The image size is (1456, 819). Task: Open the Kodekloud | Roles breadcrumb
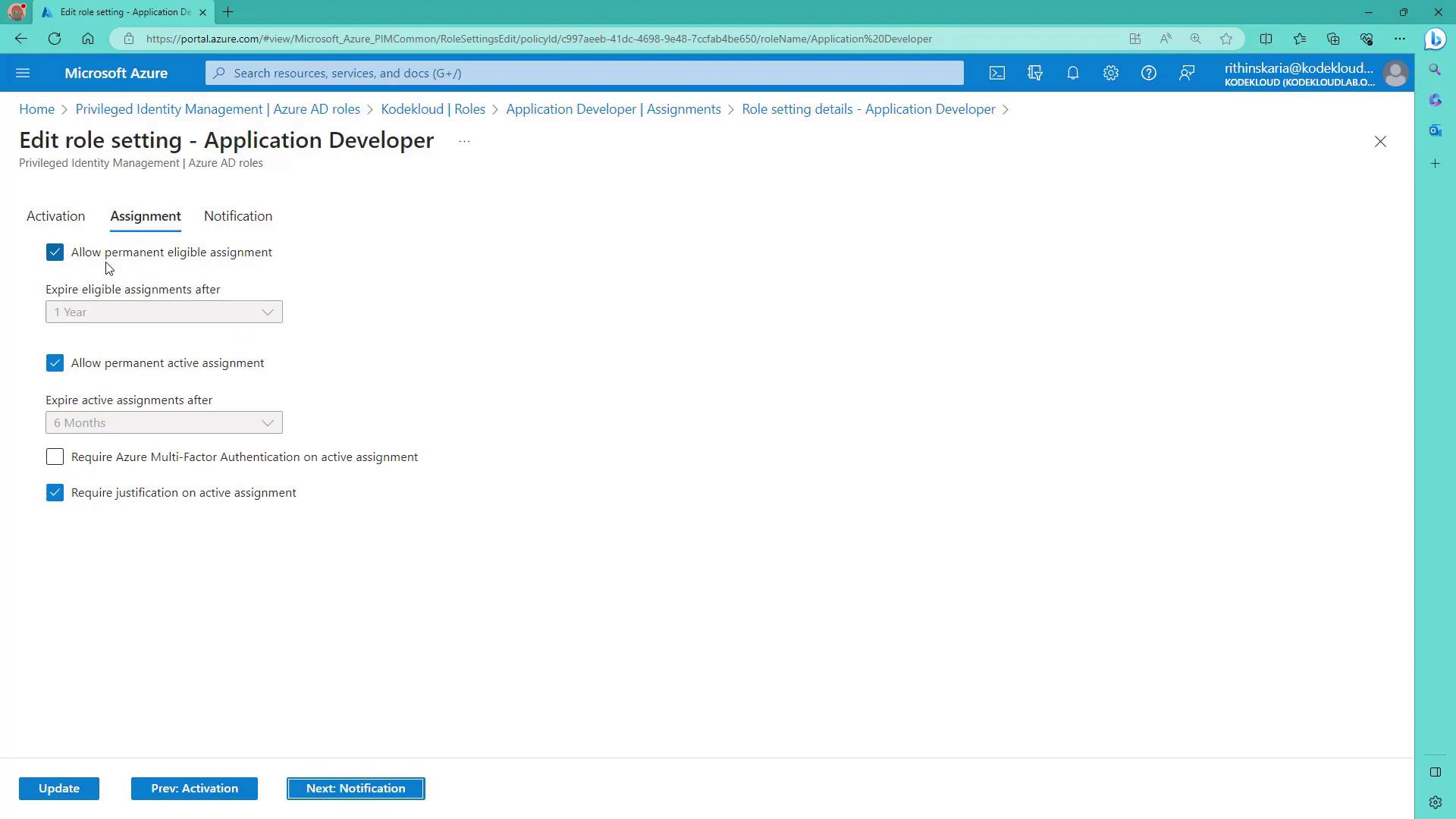[433, 109]
